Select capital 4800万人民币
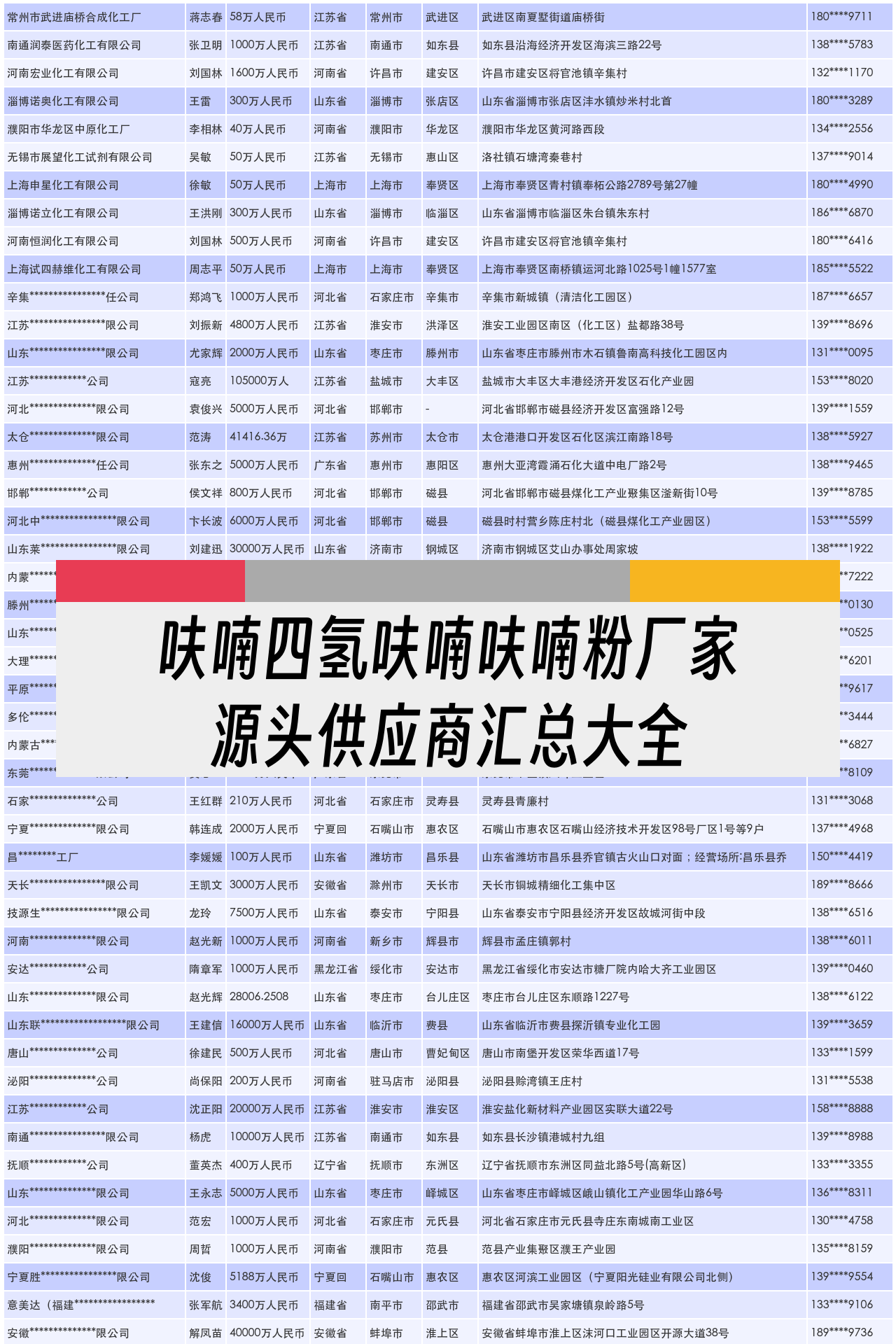This screenshot has width=896, height=1344. 264,325
